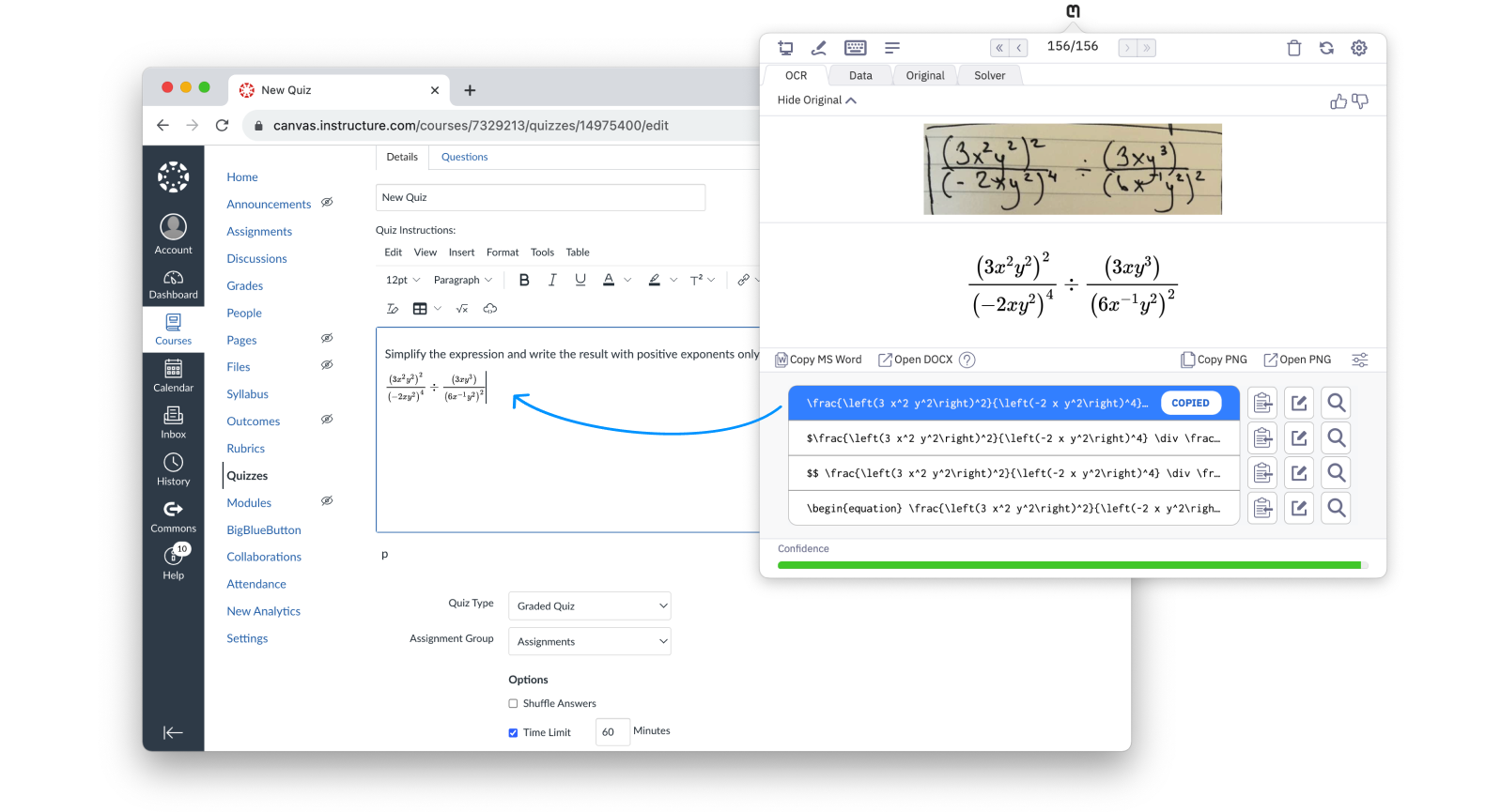Image resolution: width=1501 pixels, height=812 pixels.
Task: Toggle visibility eye next to Modules
Action: pos(327,501)
